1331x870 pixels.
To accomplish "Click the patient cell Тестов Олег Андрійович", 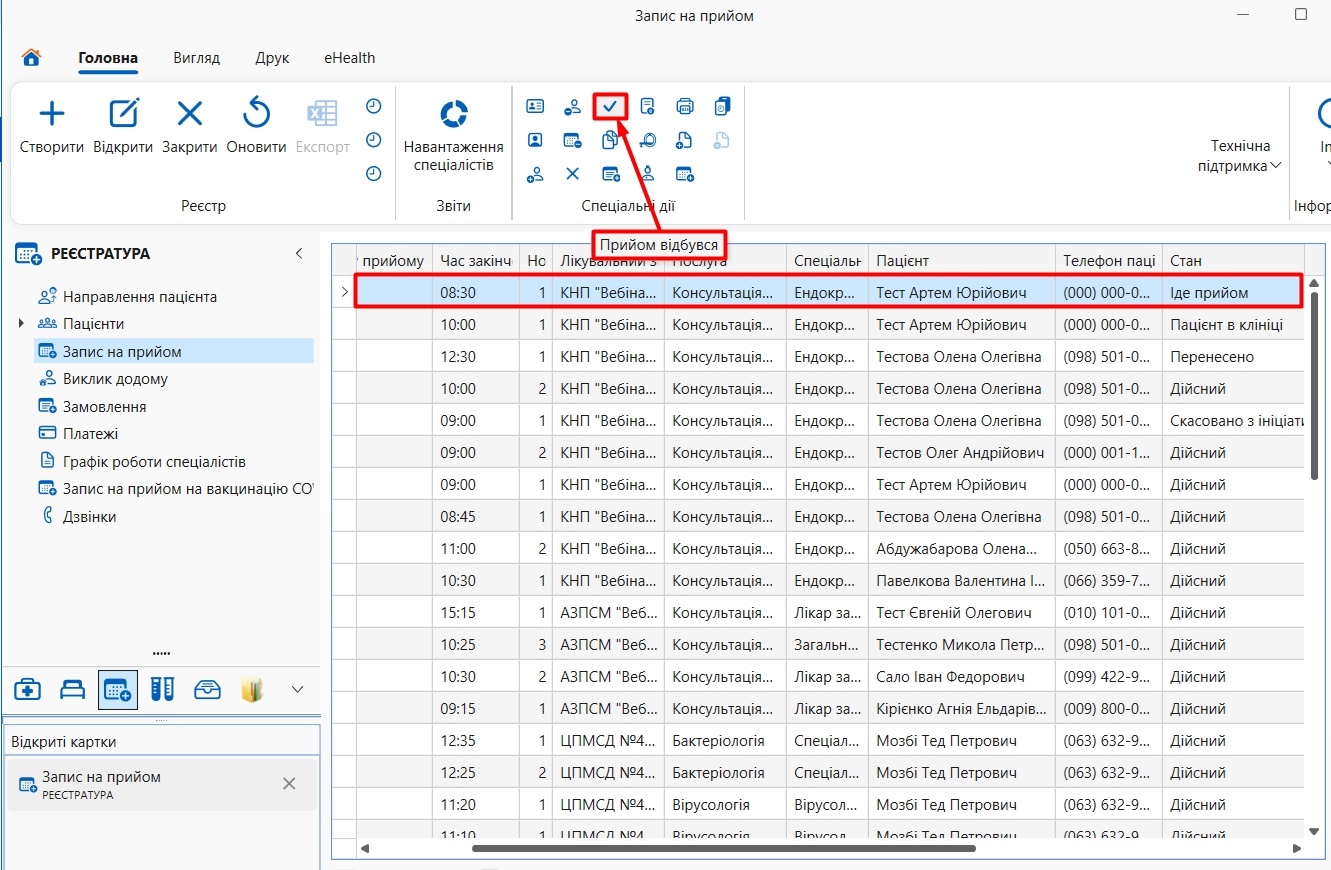I will tap(961, 453).
